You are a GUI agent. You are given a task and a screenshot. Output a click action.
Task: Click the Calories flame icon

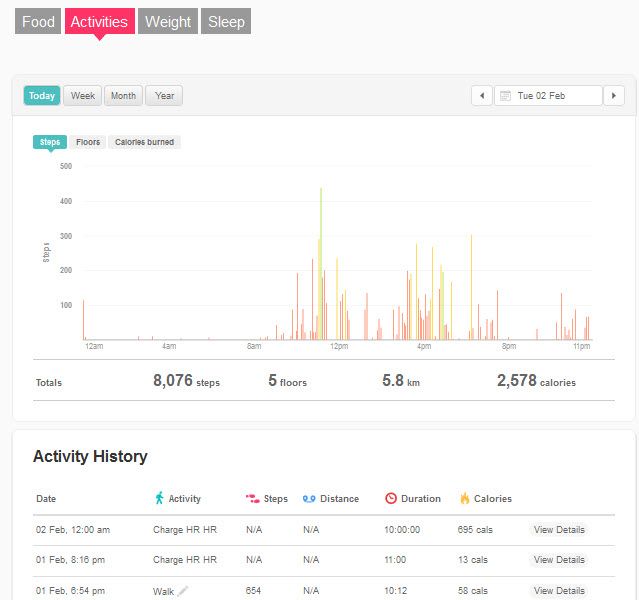pos(465,498)
